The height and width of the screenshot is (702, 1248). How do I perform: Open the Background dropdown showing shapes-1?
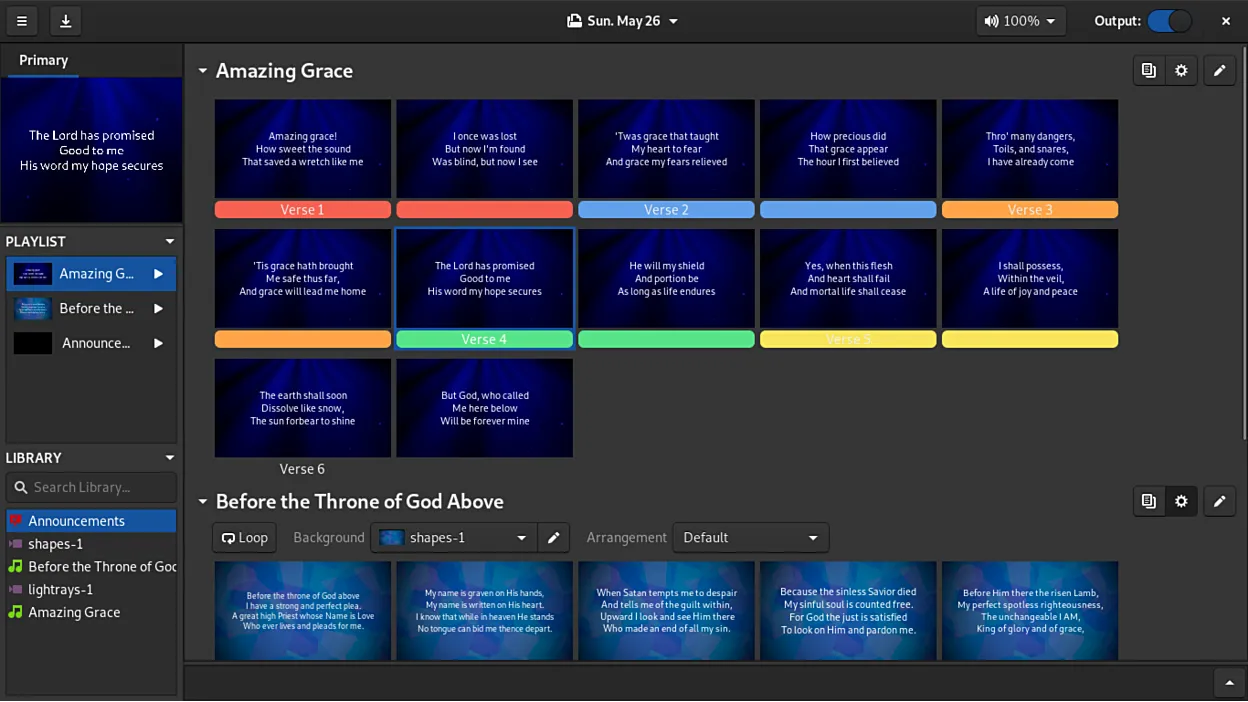453,537
